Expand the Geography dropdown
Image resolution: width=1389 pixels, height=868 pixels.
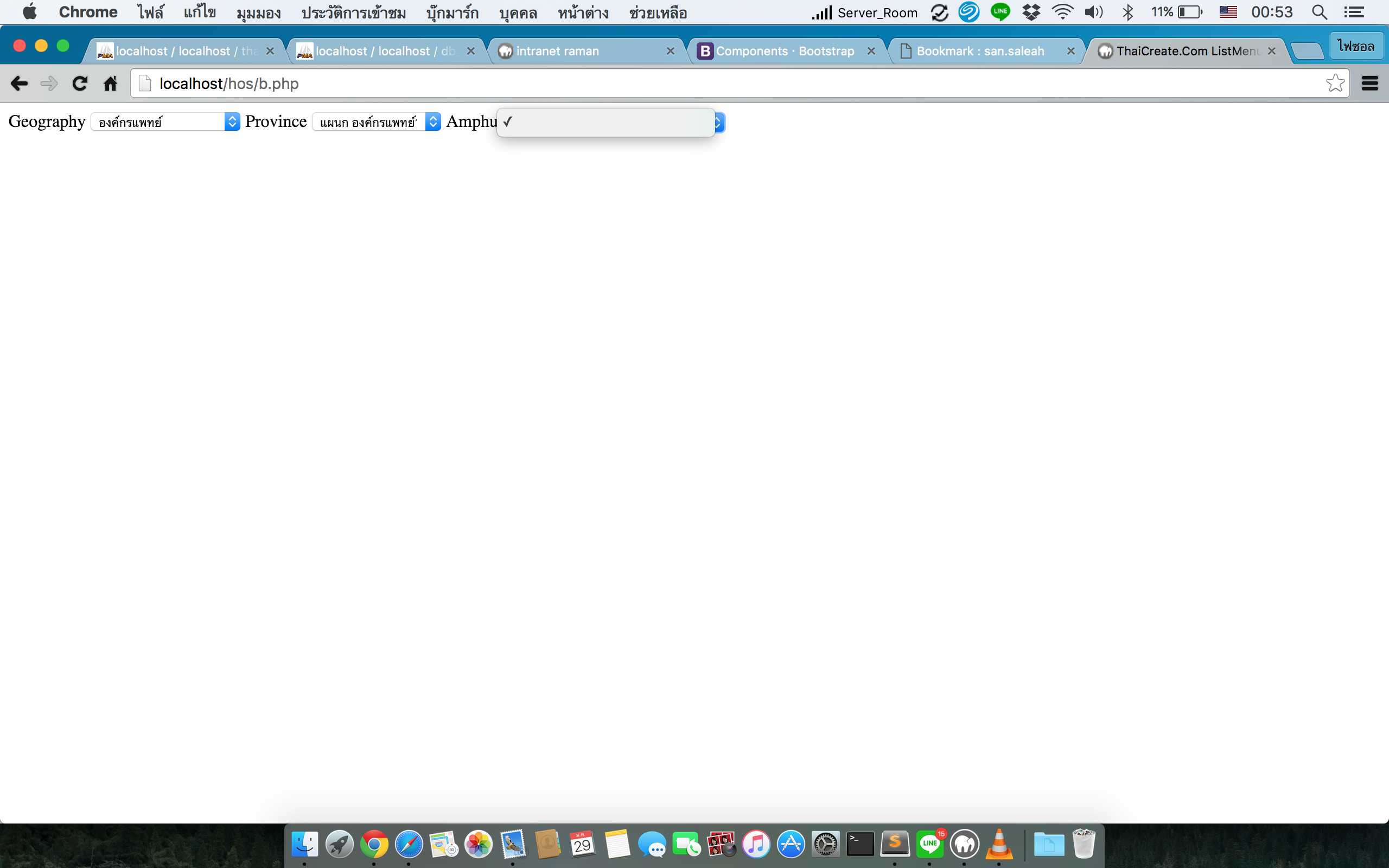pyautogui.click(x=165, y=122)
